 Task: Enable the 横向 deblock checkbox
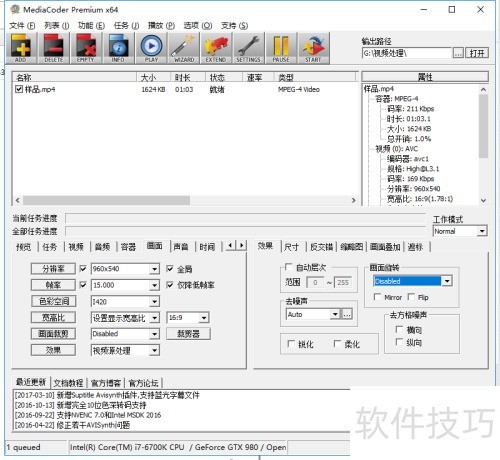[x=399, y=329]
